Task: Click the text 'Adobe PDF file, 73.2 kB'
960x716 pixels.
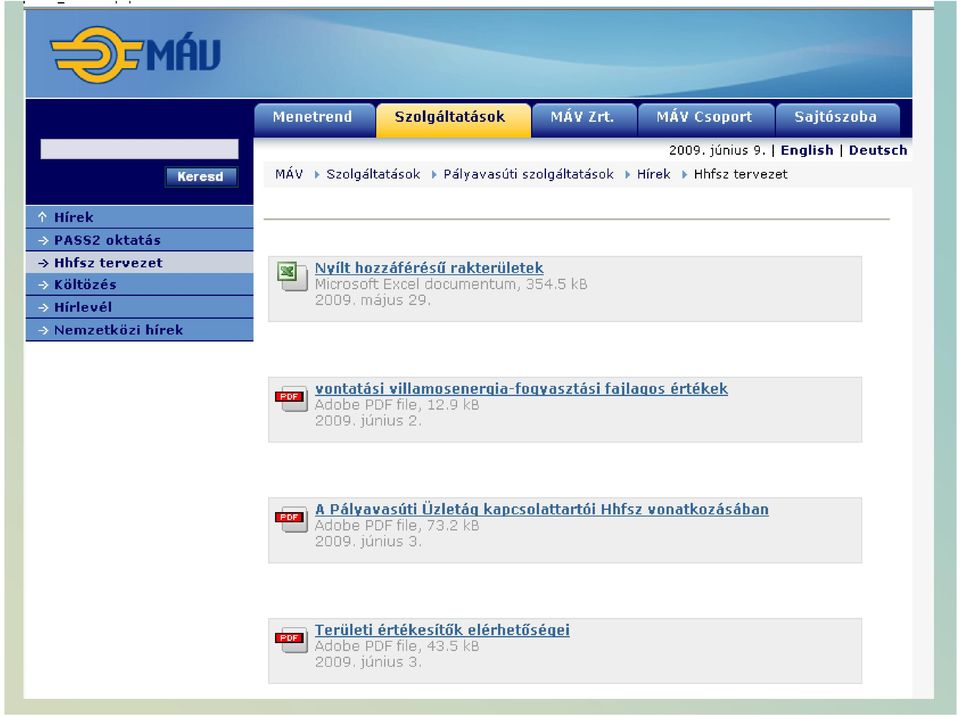Action: (x=397, y=526)
